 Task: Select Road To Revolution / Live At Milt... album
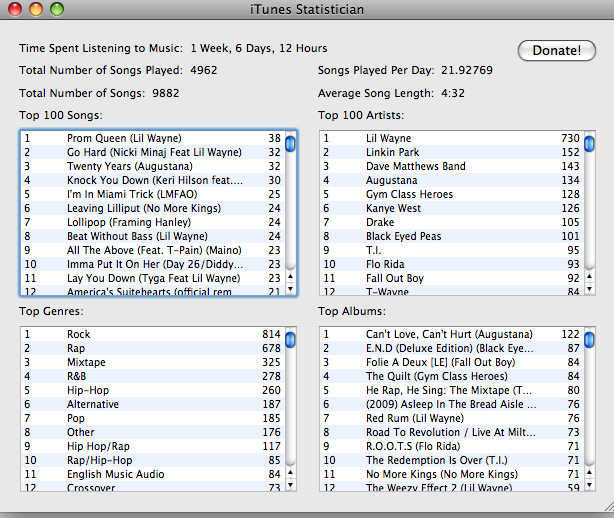pyautogui.click(x=452, y=432)
